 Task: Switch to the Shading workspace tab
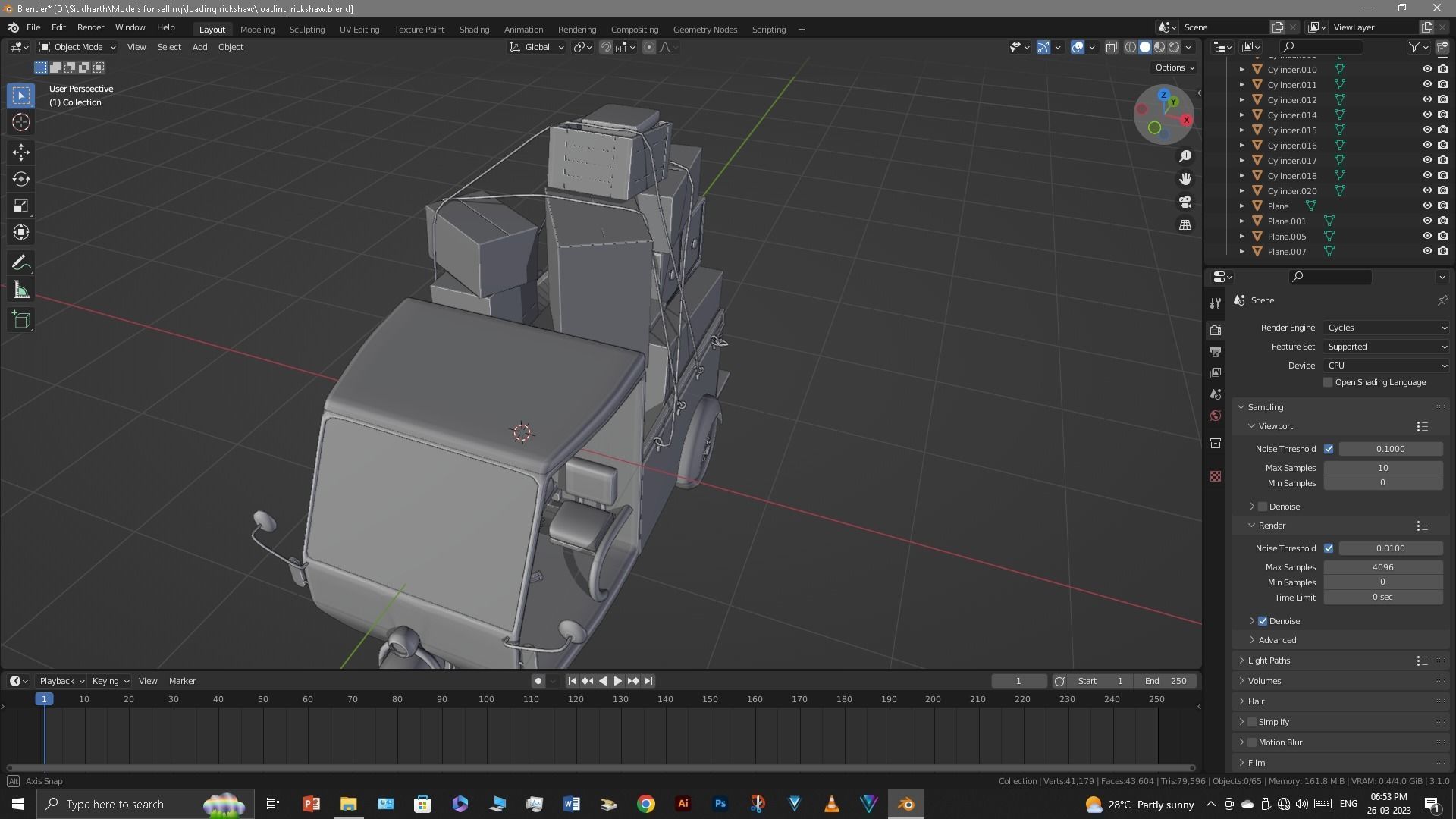[x=474, y=30]
